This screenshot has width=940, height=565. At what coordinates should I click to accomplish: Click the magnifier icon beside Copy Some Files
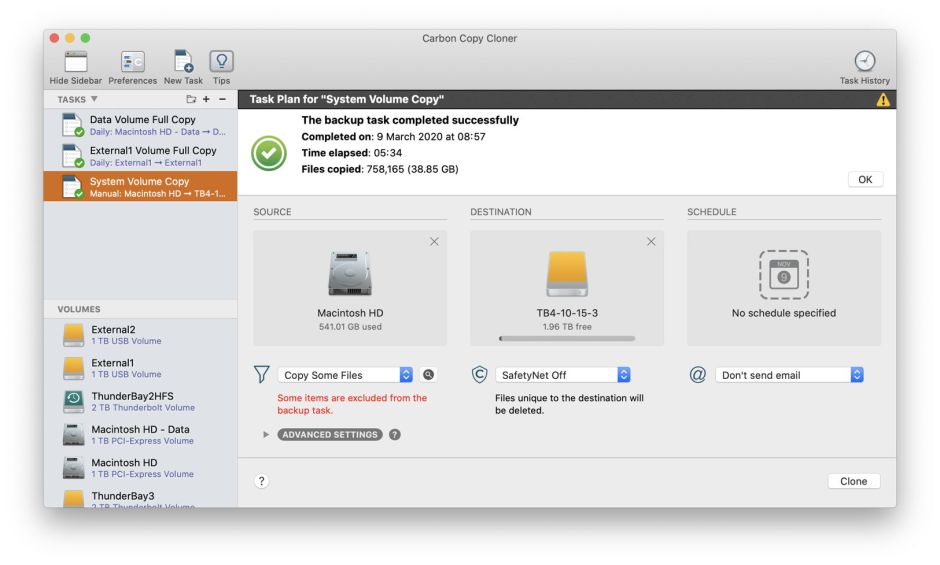click(429, 375)
